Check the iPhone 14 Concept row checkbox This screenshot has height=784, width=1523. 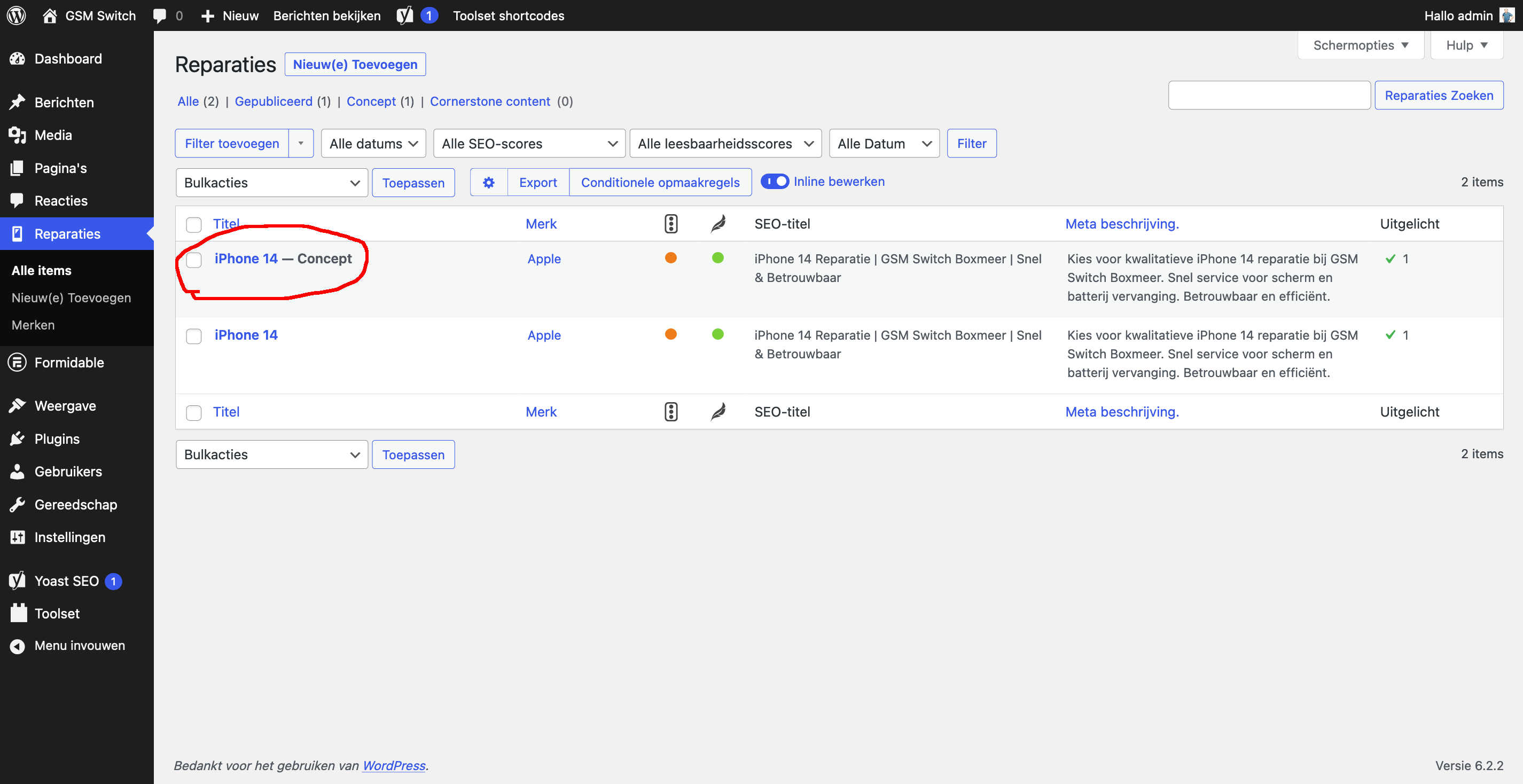pyautogui.click(x=194, y=260)
